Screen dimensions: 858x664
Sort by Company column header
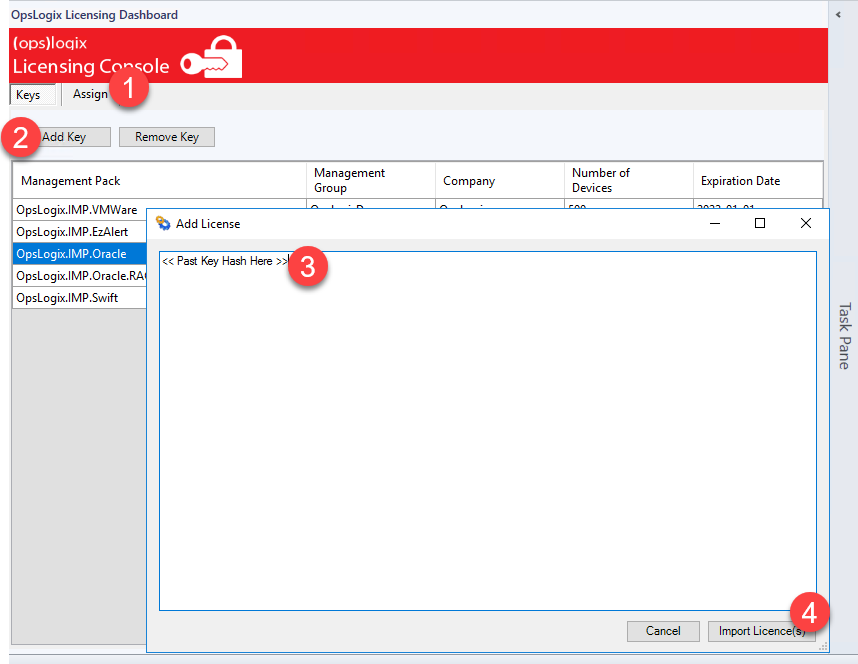tap(500, 181)
